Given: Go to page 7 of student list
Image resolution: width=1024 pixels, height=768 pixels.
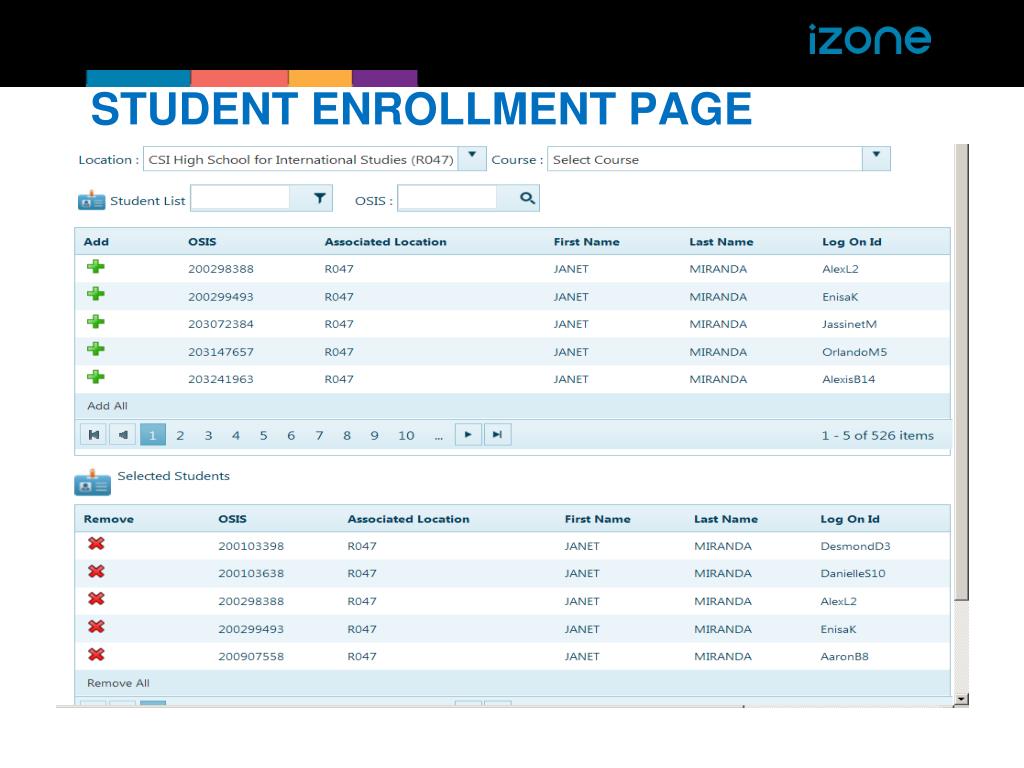Looking at the screenshot, I should (x=319, y=436).
